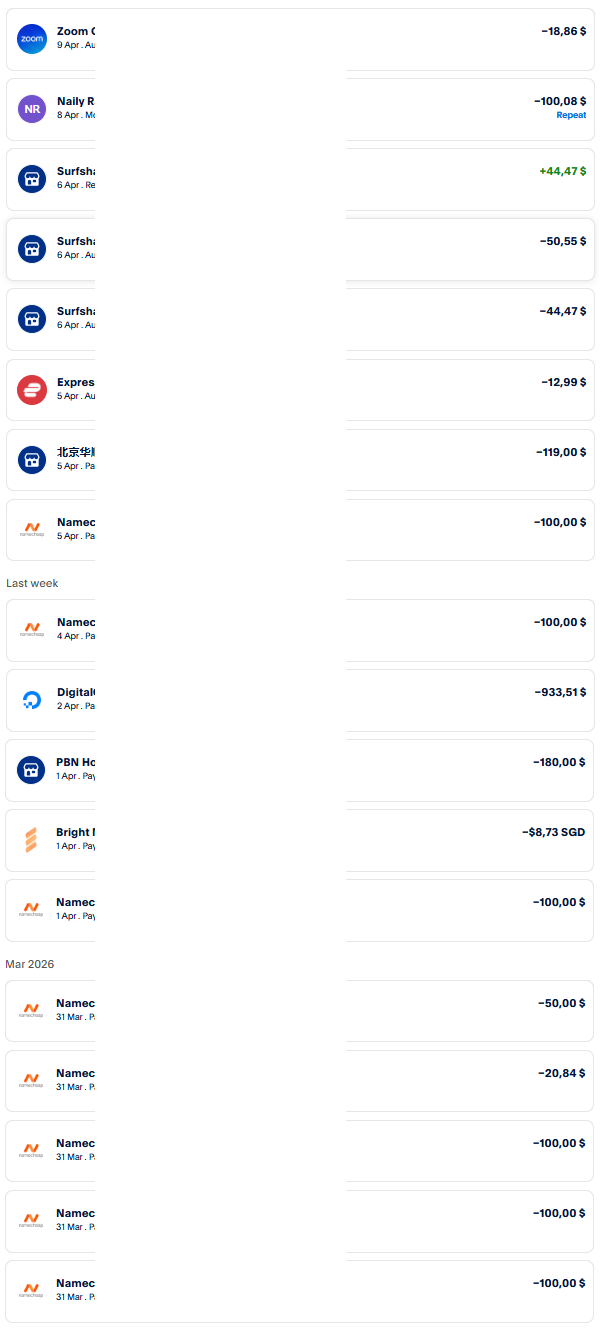This screenshot has height=1330, width=603.
Task: Click the −933,51 $ amount
Action: tap(559, 692)
